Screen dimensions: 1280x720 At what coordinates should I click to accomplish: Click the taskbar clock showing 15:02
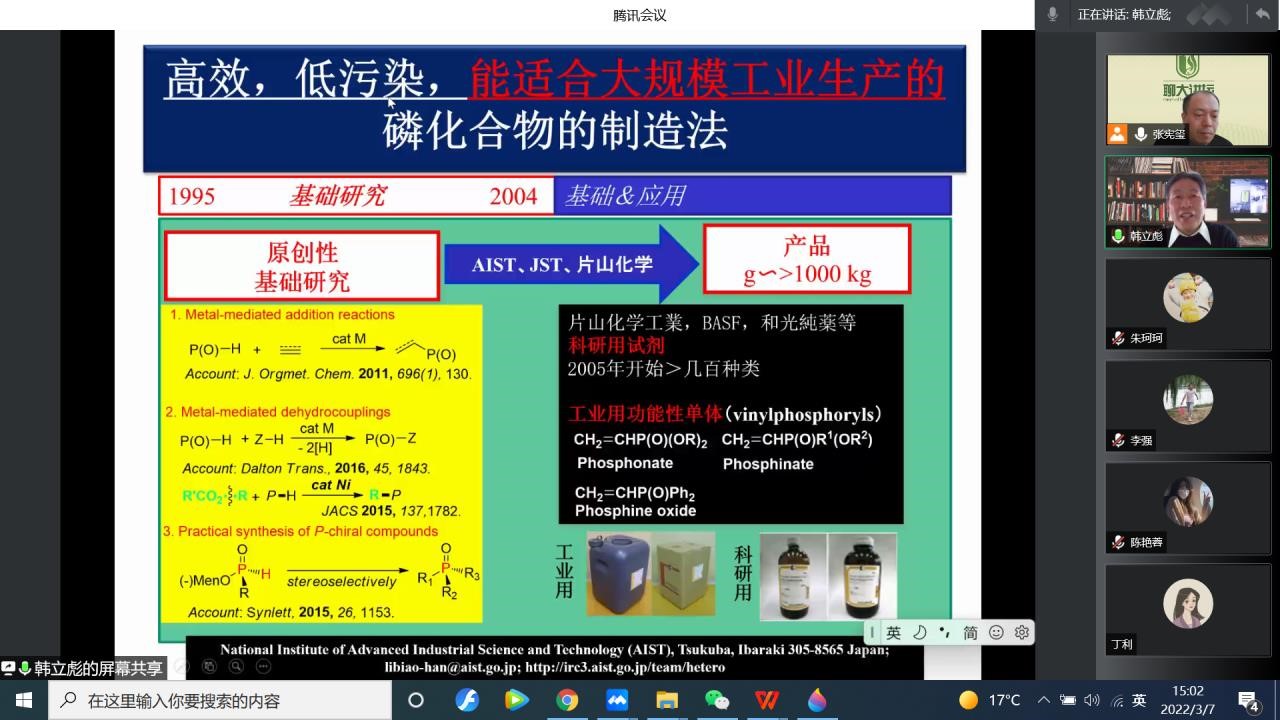pos(1188,700)
